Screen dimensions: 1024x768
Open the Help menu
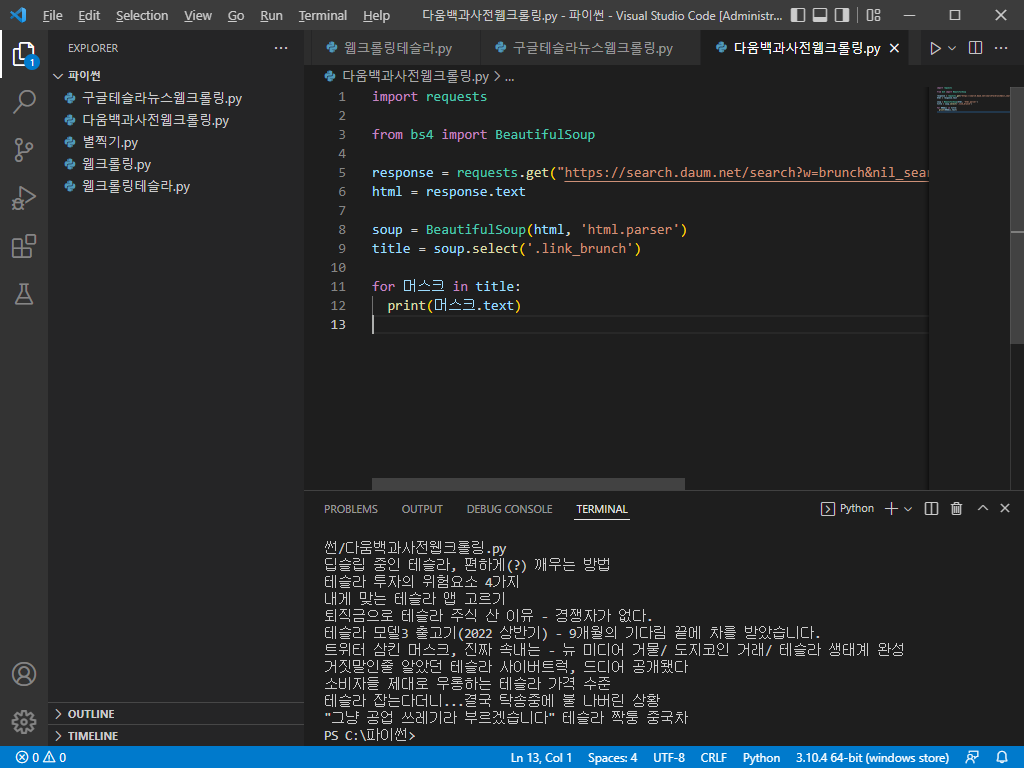point(376,16)
